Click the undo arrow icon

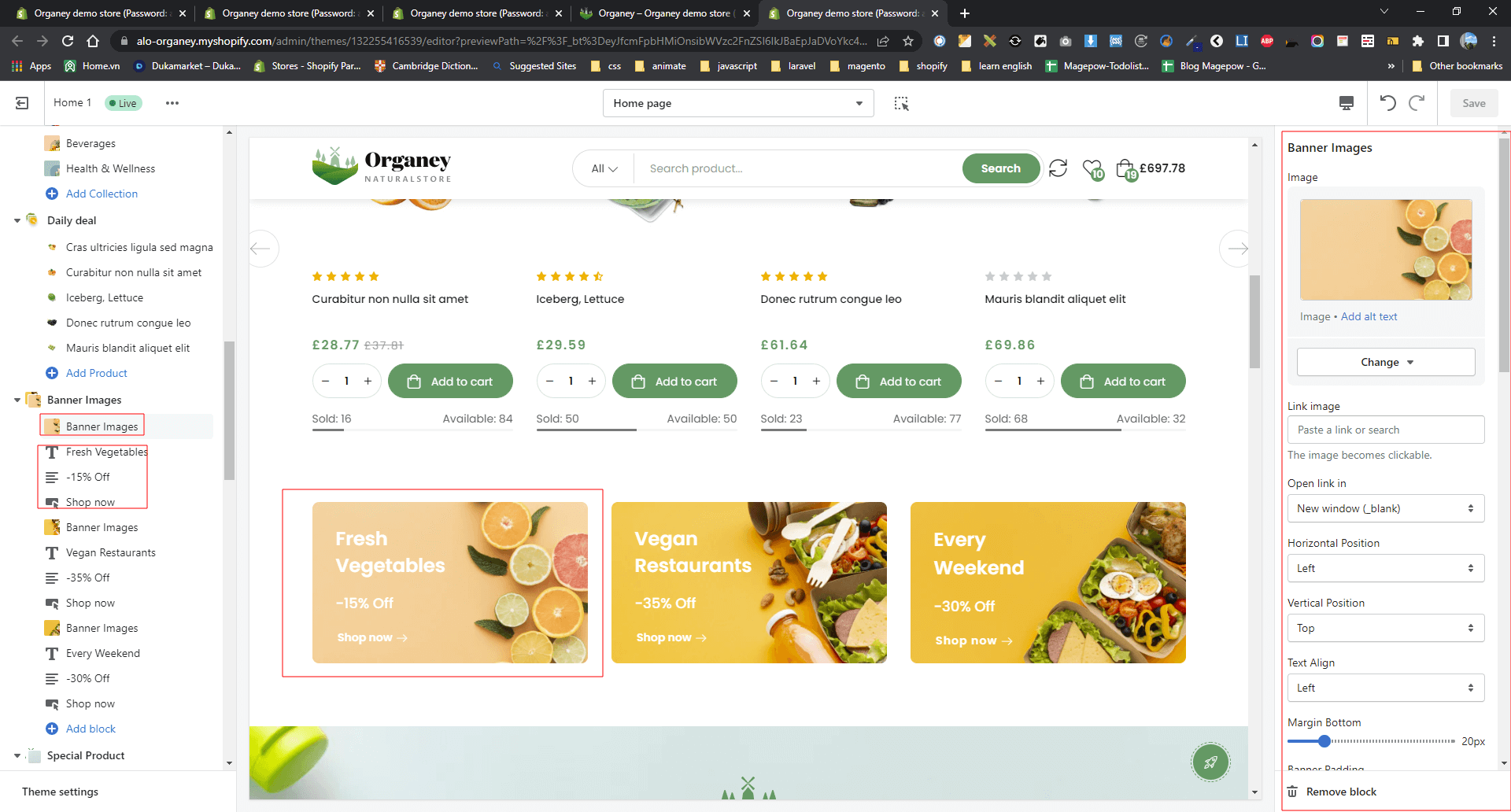click(1387, 103)
